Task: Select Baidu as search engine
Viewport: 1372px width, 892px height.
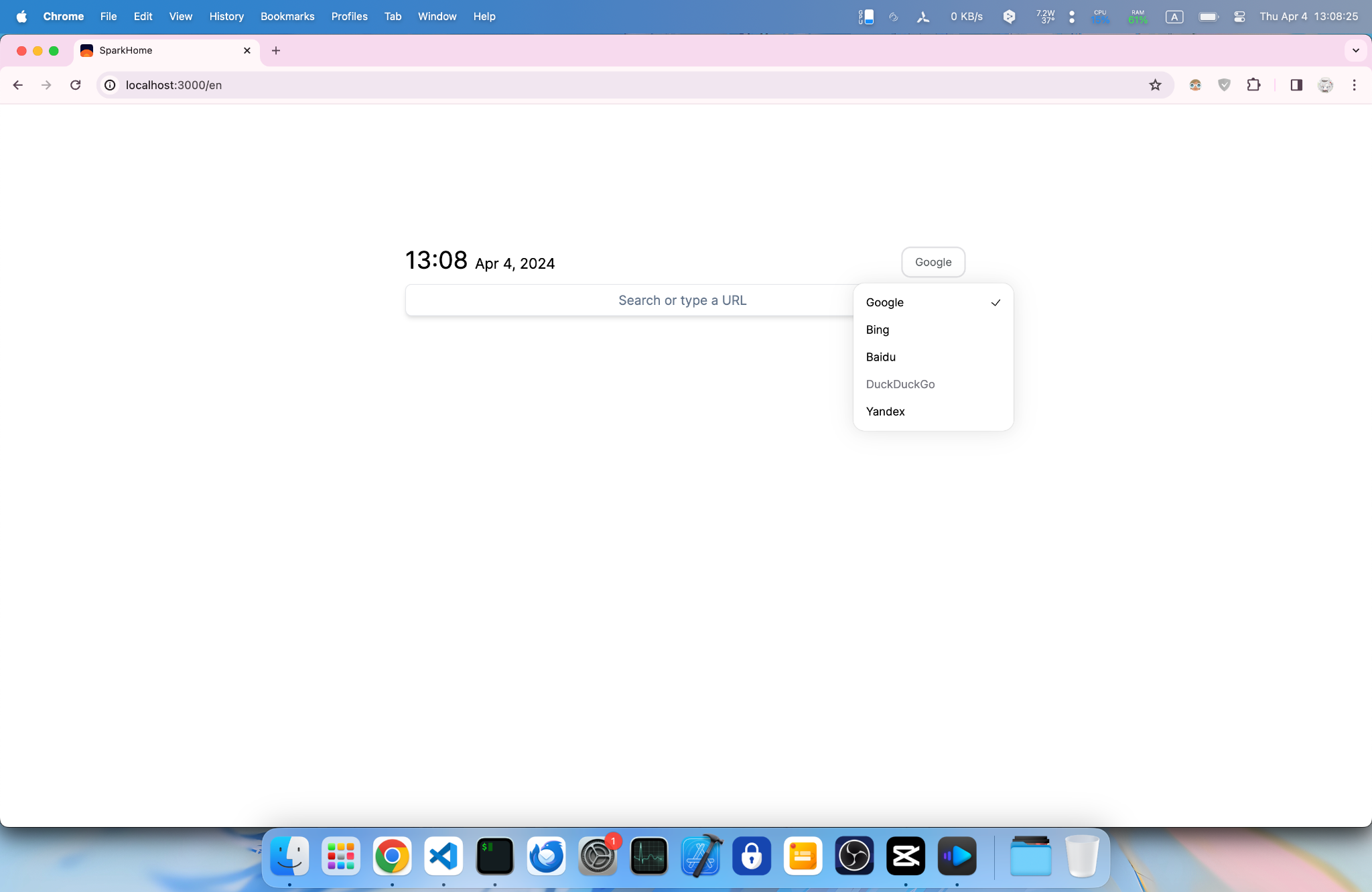Action: tap(880, 357)
